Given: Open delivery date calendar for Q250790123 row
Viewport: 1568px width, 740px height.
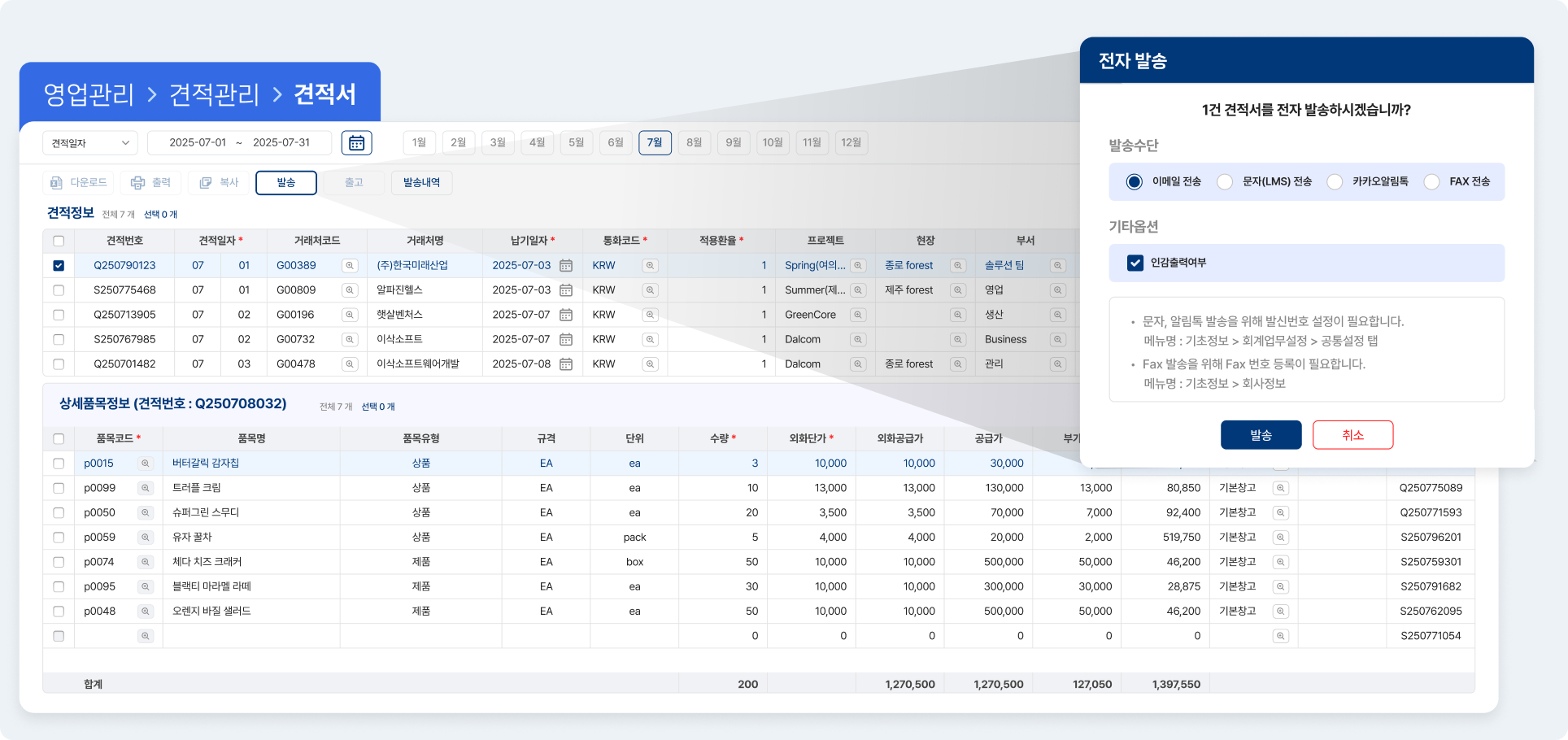Looking at the screenshot, I should [566, 266].
